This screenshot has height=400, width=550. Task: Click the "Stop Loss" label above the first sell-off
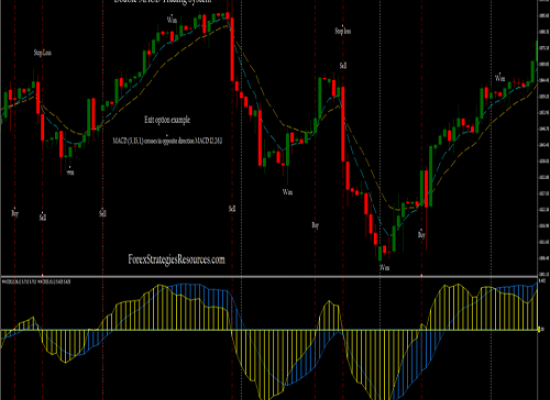(43, 53)
